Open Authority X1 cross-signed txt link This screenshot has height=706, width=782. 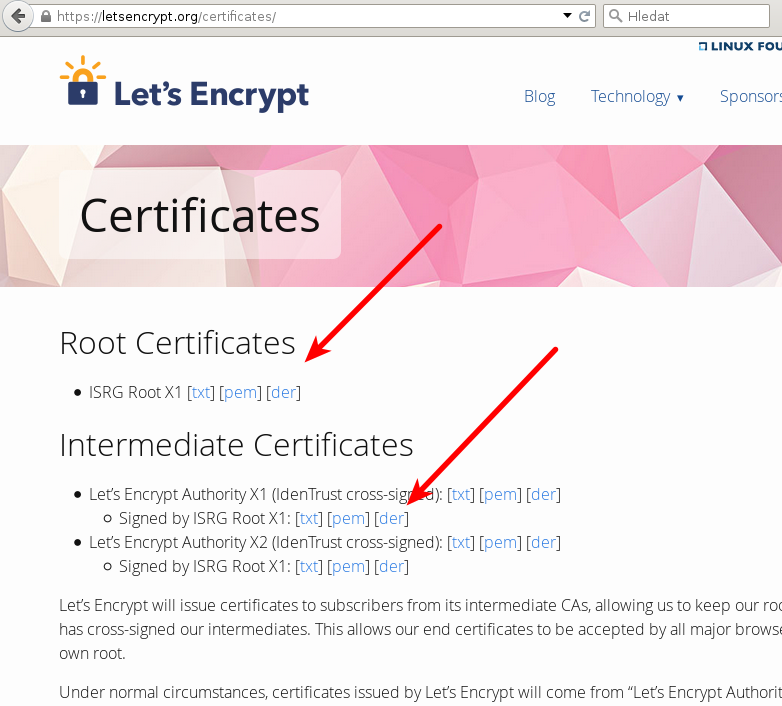(x=461, y=494)
